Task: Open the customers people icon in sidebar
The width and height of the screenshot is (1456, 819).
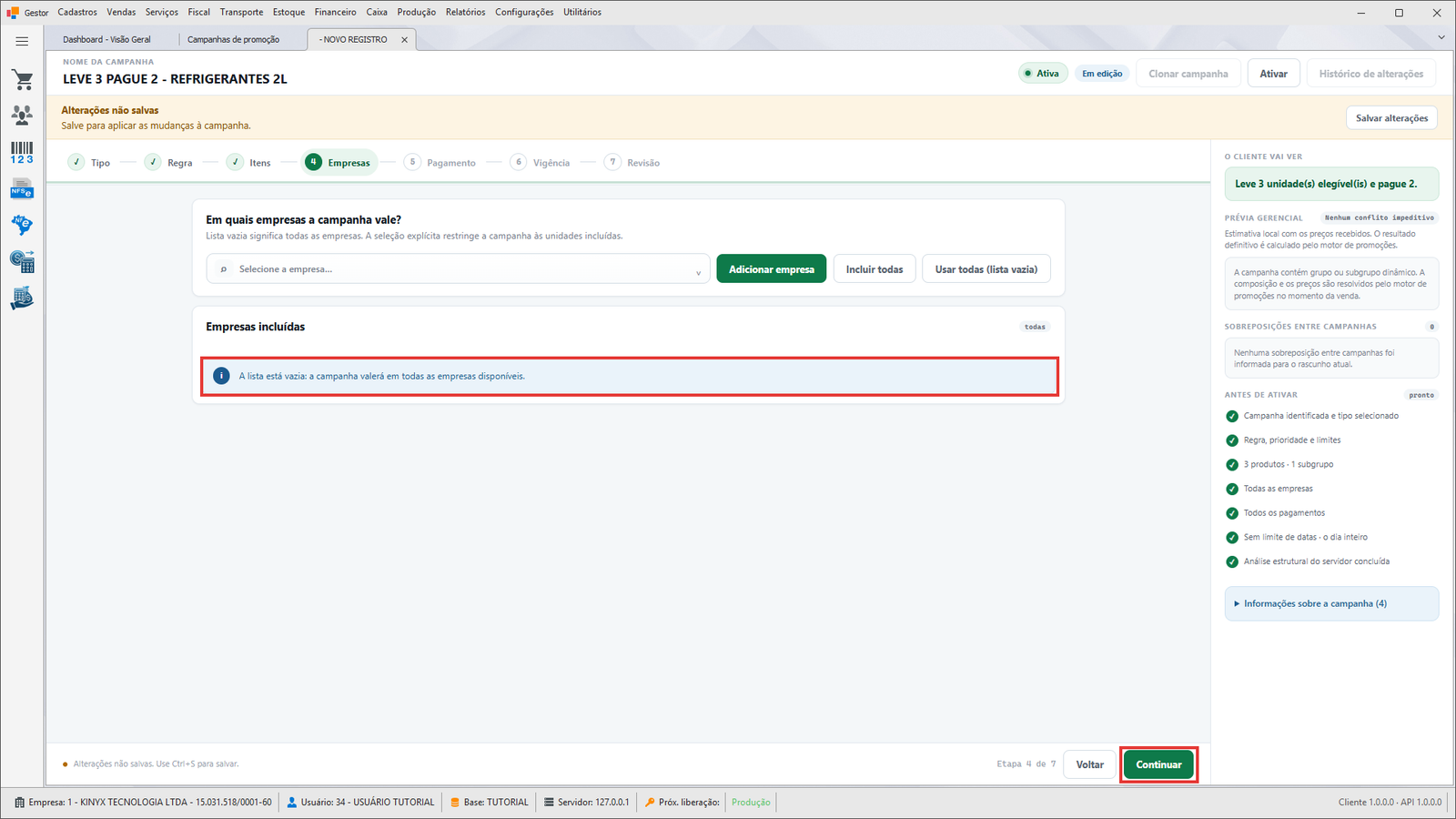Action: click(22, 115)
